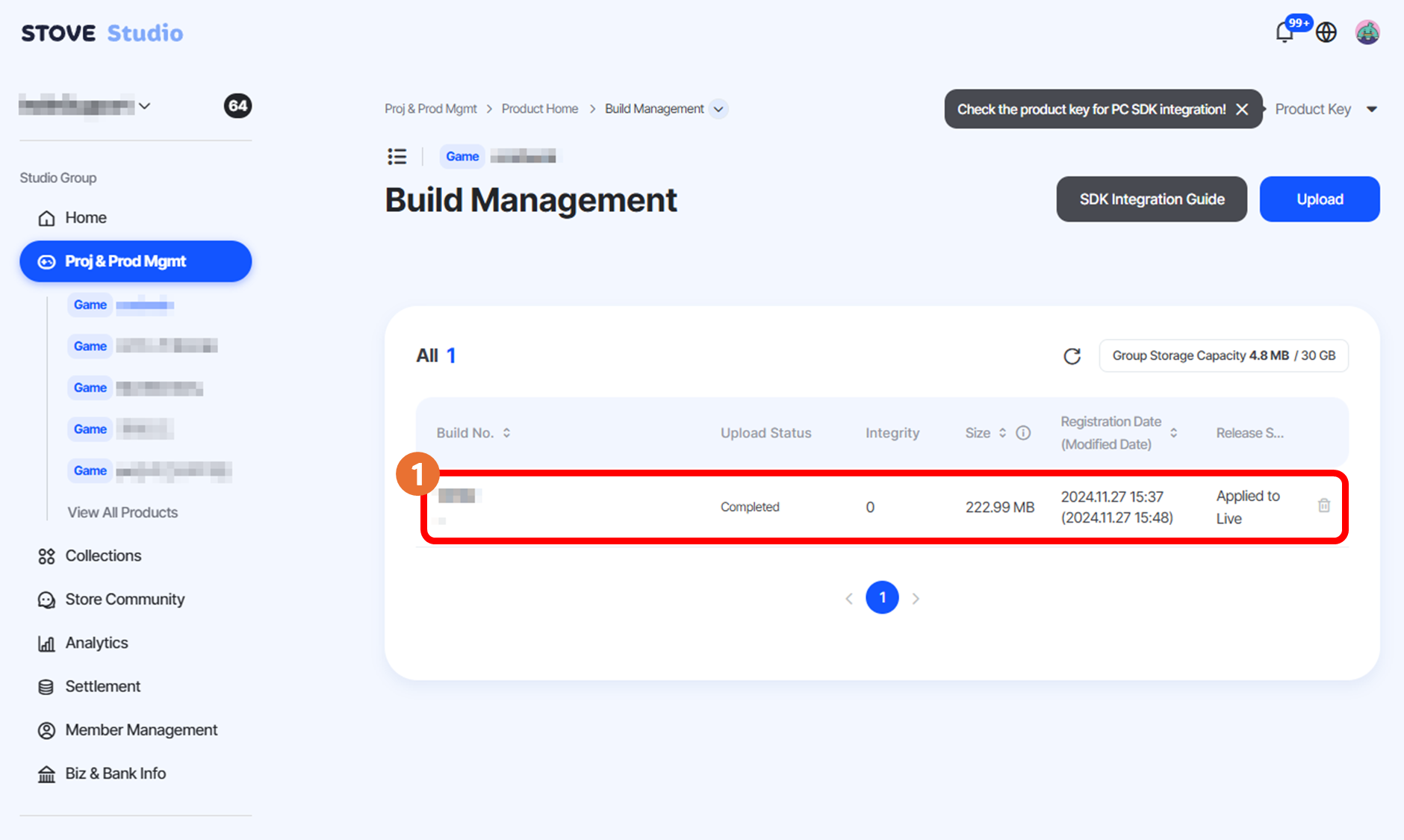This screenshot has height=840, width=1404.
Task: Click the Upload button
Action: (1320, 199)
